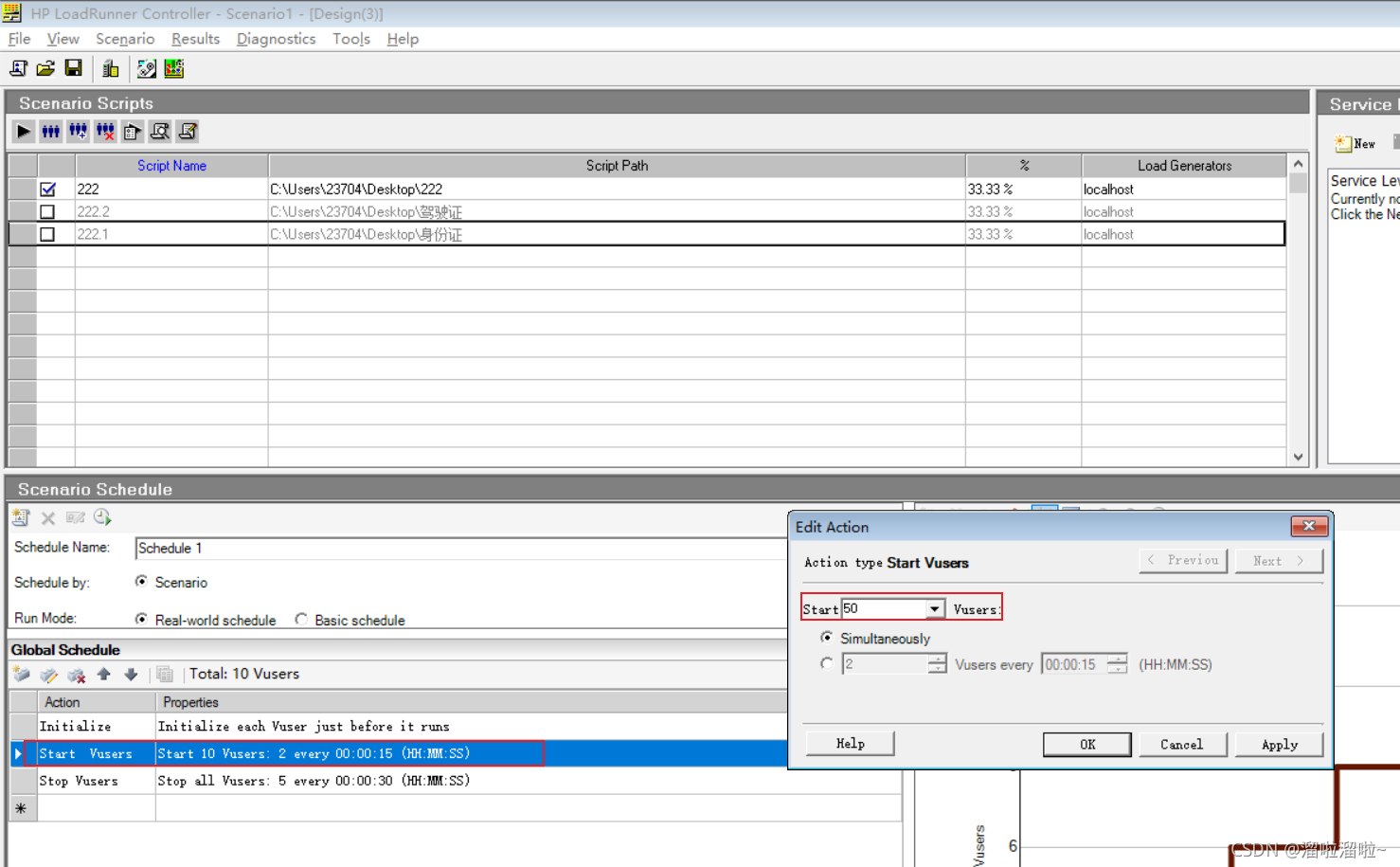This screenshot has height=867, width=1400.
Task: Select the Basic schedule radio button
Action: (x=301, y=620)
